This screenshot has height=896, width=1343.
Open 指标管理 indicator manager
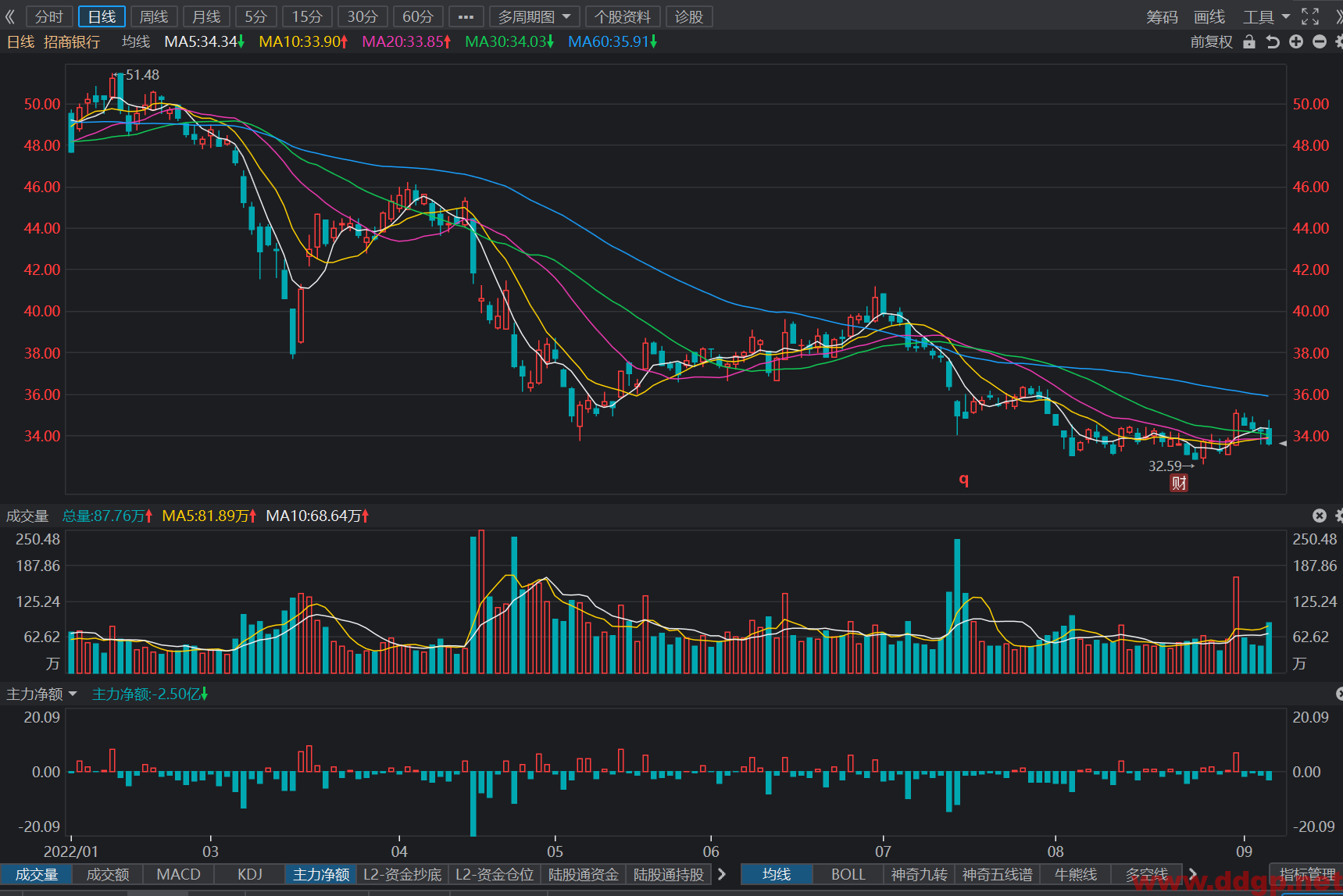point(1307,874)
